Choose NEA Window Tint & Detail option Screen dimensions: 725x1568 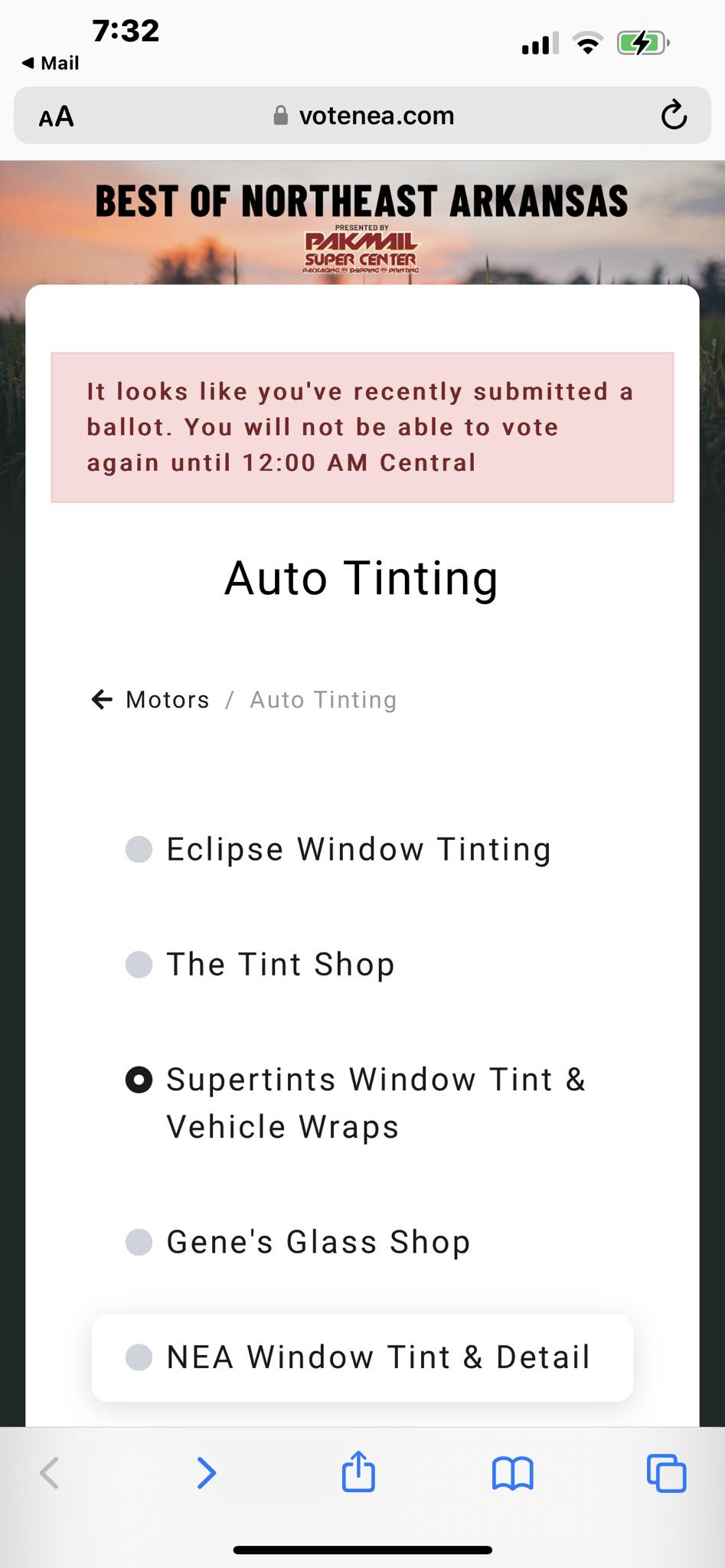(x=139, y=1357)
